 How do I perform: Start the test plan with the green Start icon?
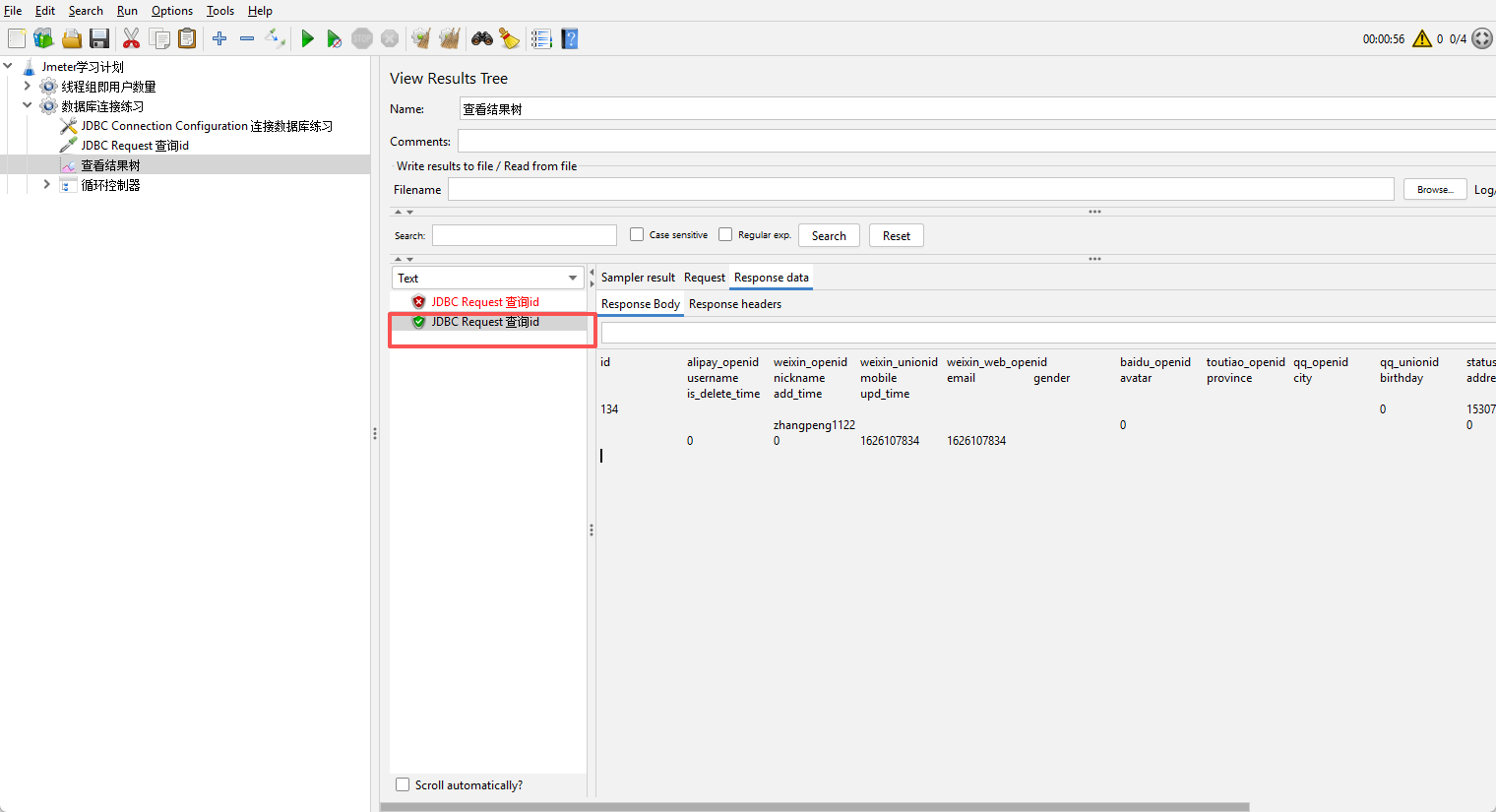pyautogui.click(x=307, y=38)
